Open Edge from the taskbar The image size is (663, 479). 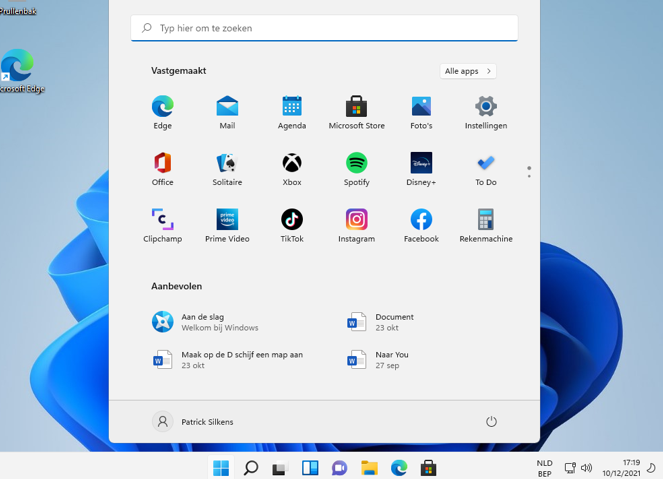399,468
